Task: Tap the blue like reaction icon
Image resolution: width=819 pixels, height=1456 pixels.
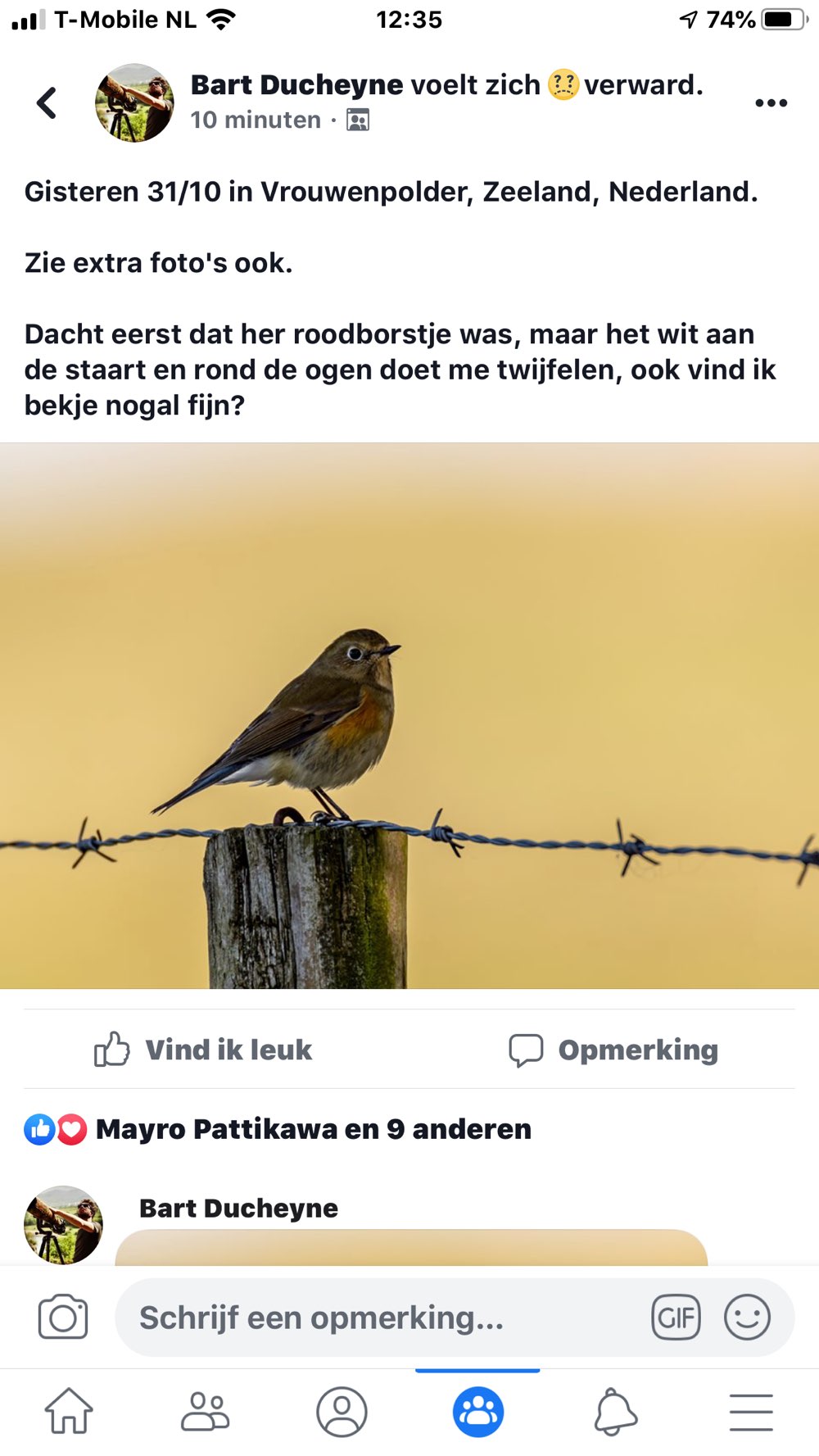Action: tap(39, 1130)
